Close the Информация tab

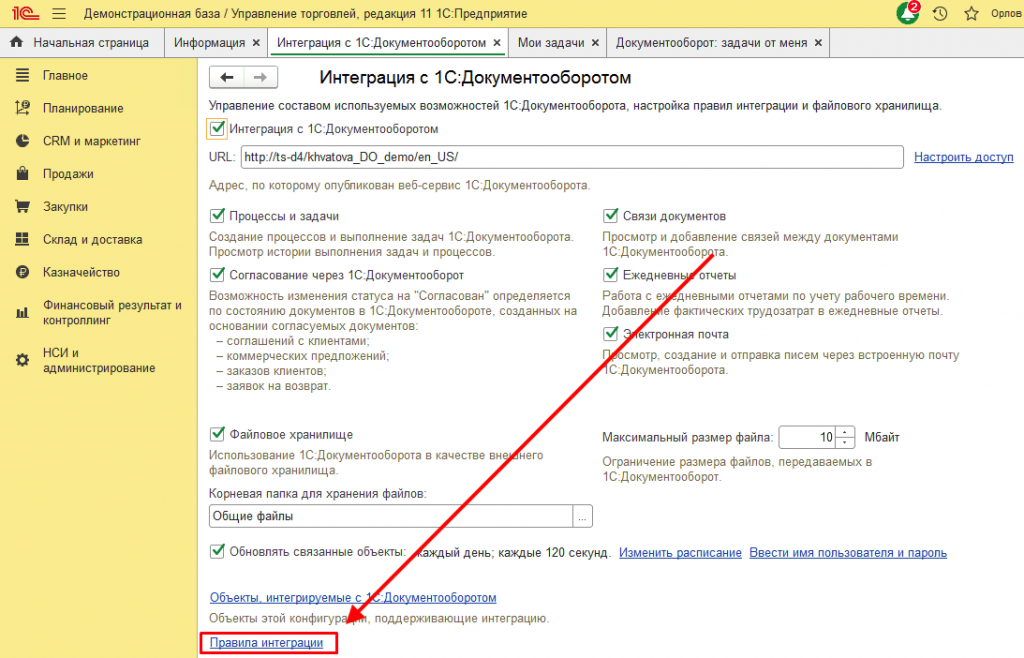[x=256, y=42]
